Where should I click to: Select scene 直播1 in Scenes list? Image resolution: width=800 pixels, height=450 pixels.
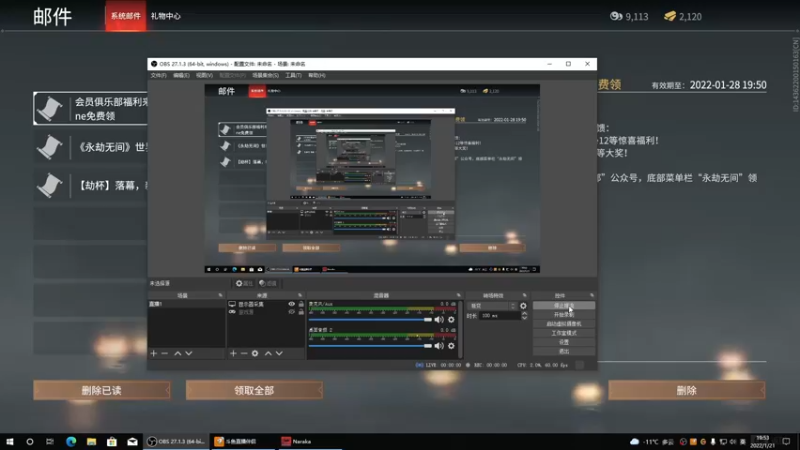tap(186, 304)
